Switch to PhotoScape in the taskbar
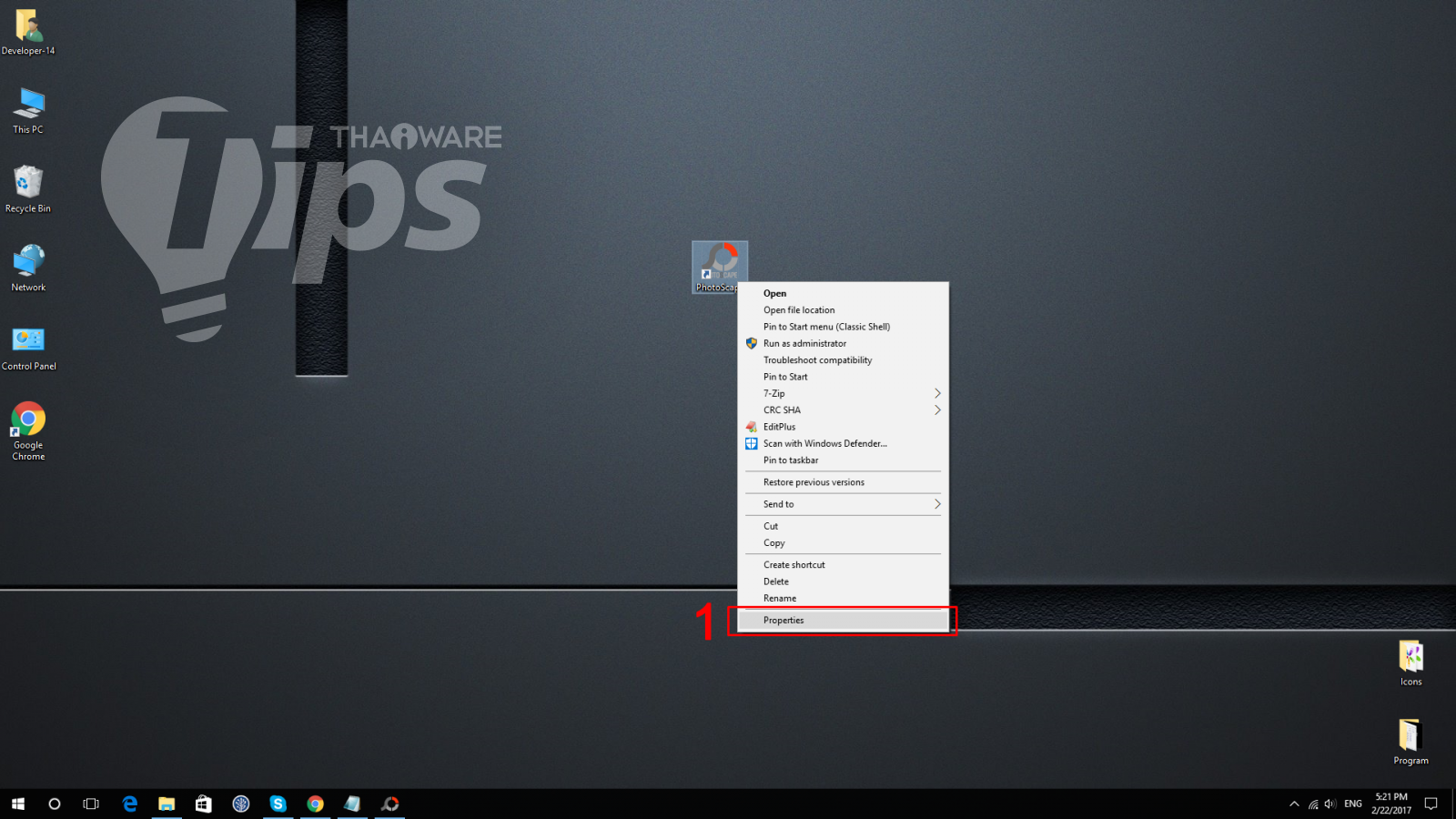Screen dimensions: 1456x819 click(x=389, y=804)
